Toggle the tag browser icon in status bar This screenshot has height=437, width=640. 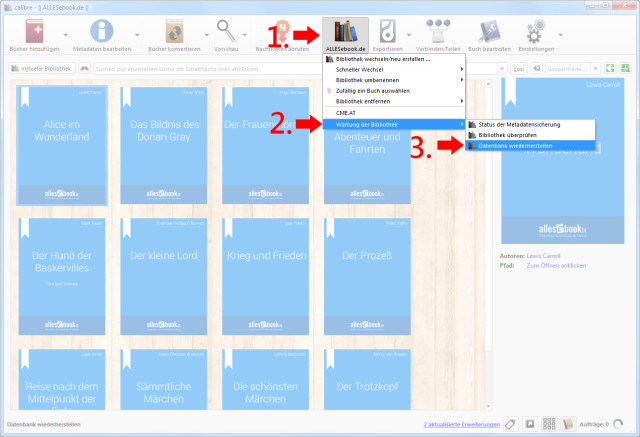tap(510, 424)
